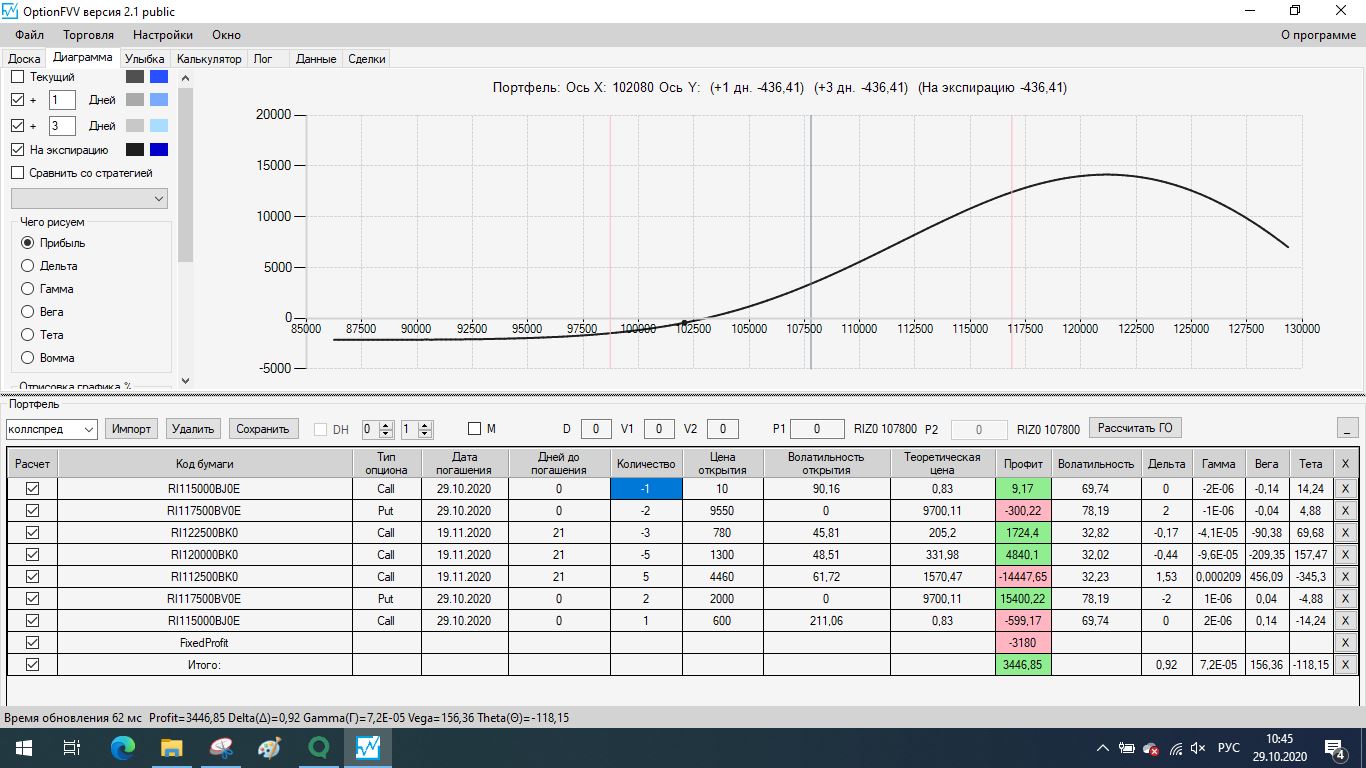Click the Сохранить button
The width and height of the screenshot is (1366, 768).
click(x=263, y=429)
